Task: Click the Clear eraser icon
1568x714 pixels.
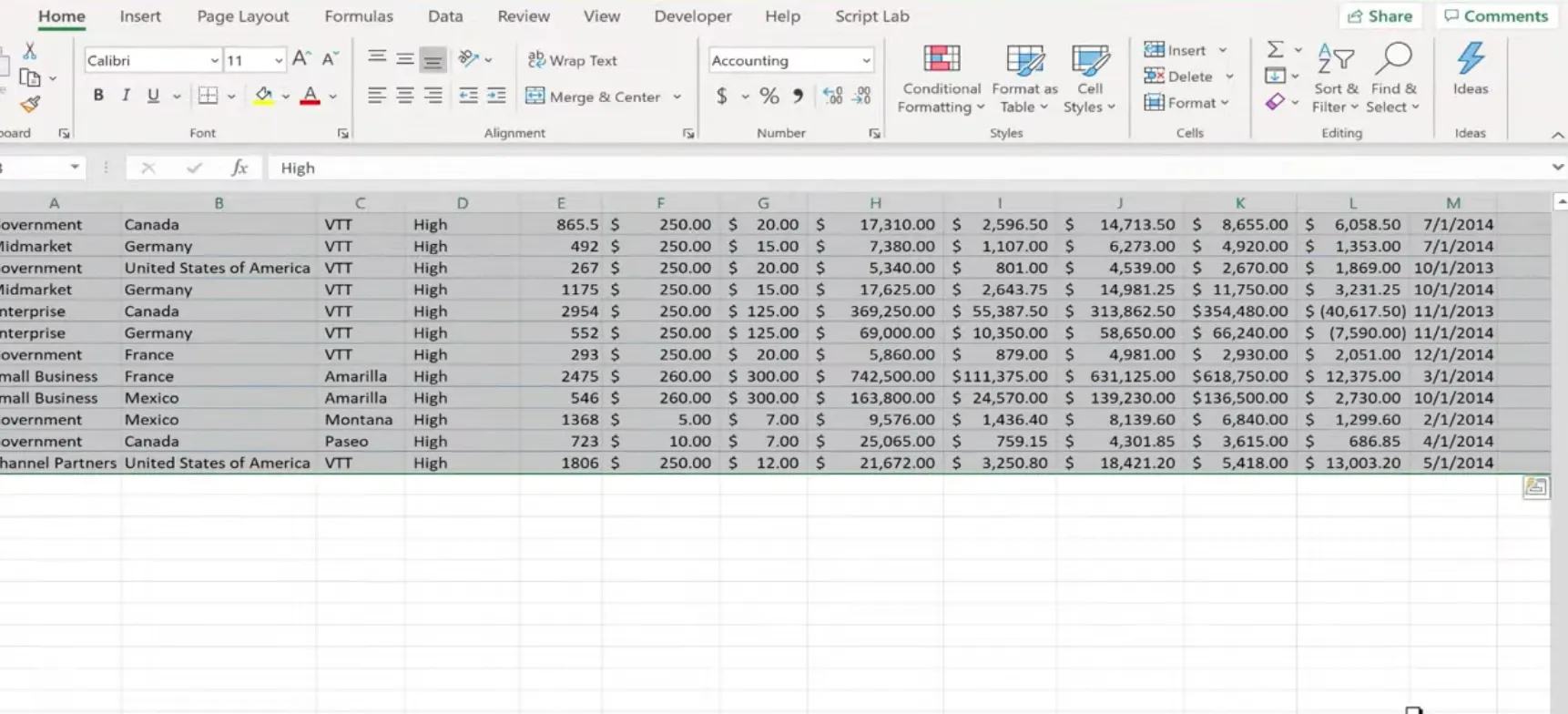Action: [1276, 102]
